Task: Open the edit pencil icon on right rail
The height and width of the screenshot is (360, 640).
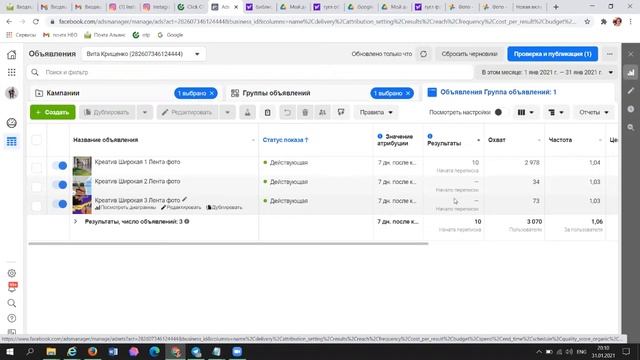Action: [631, 91]
